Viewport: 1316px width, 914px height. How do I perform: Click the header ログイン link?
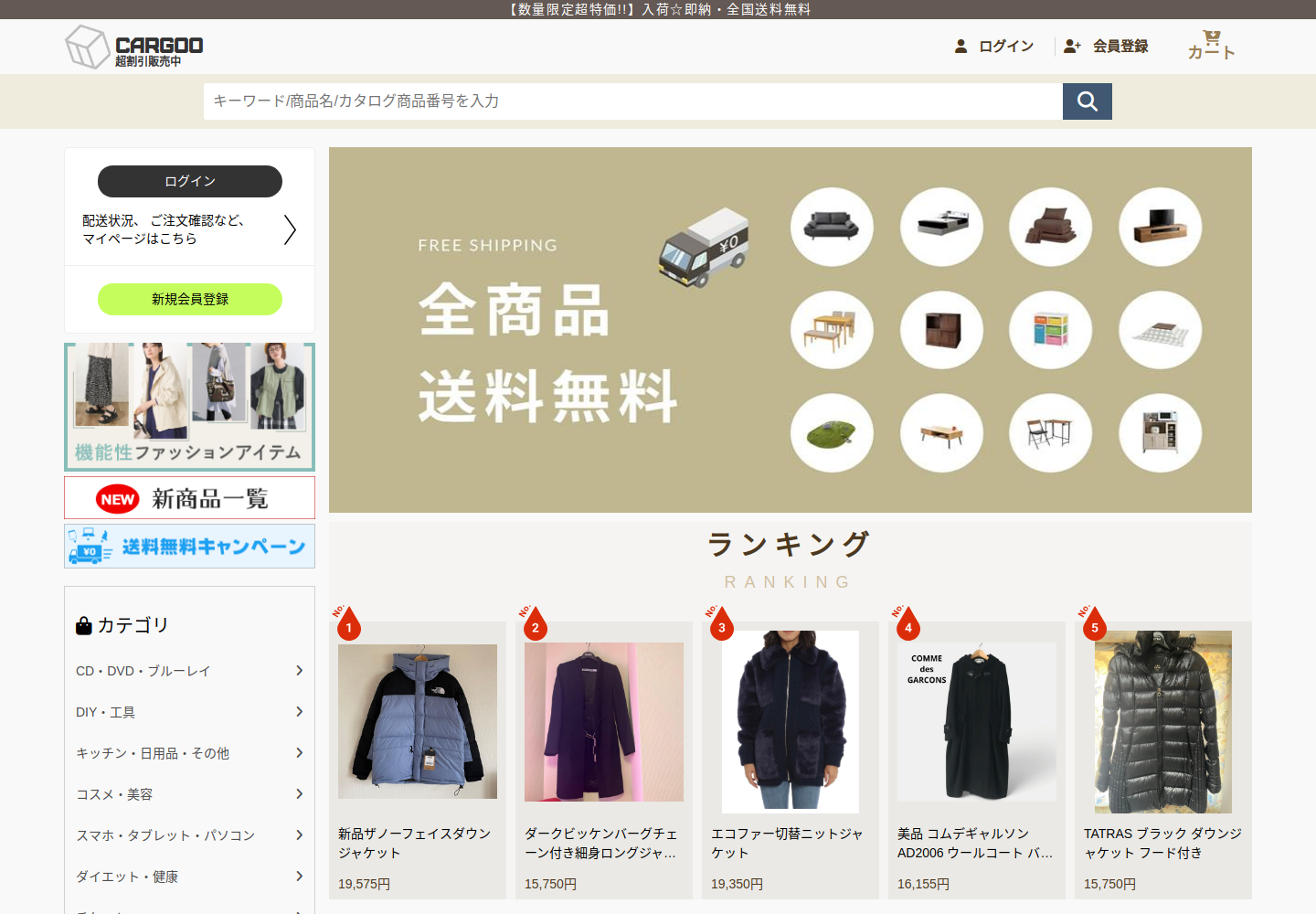point(994,46)
